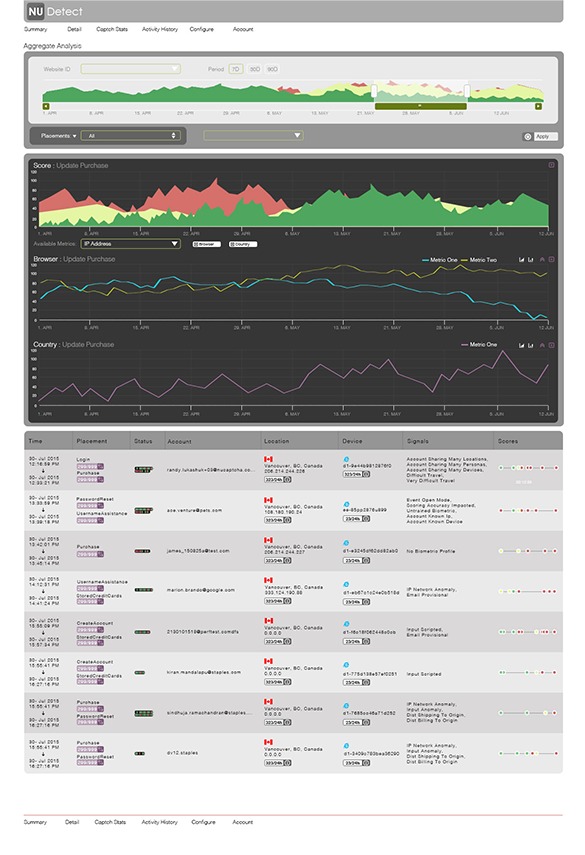Go to Captch Stats in top navigation
Image resolution: width=585 pixels, height=855 pixels.
[112, 29]
